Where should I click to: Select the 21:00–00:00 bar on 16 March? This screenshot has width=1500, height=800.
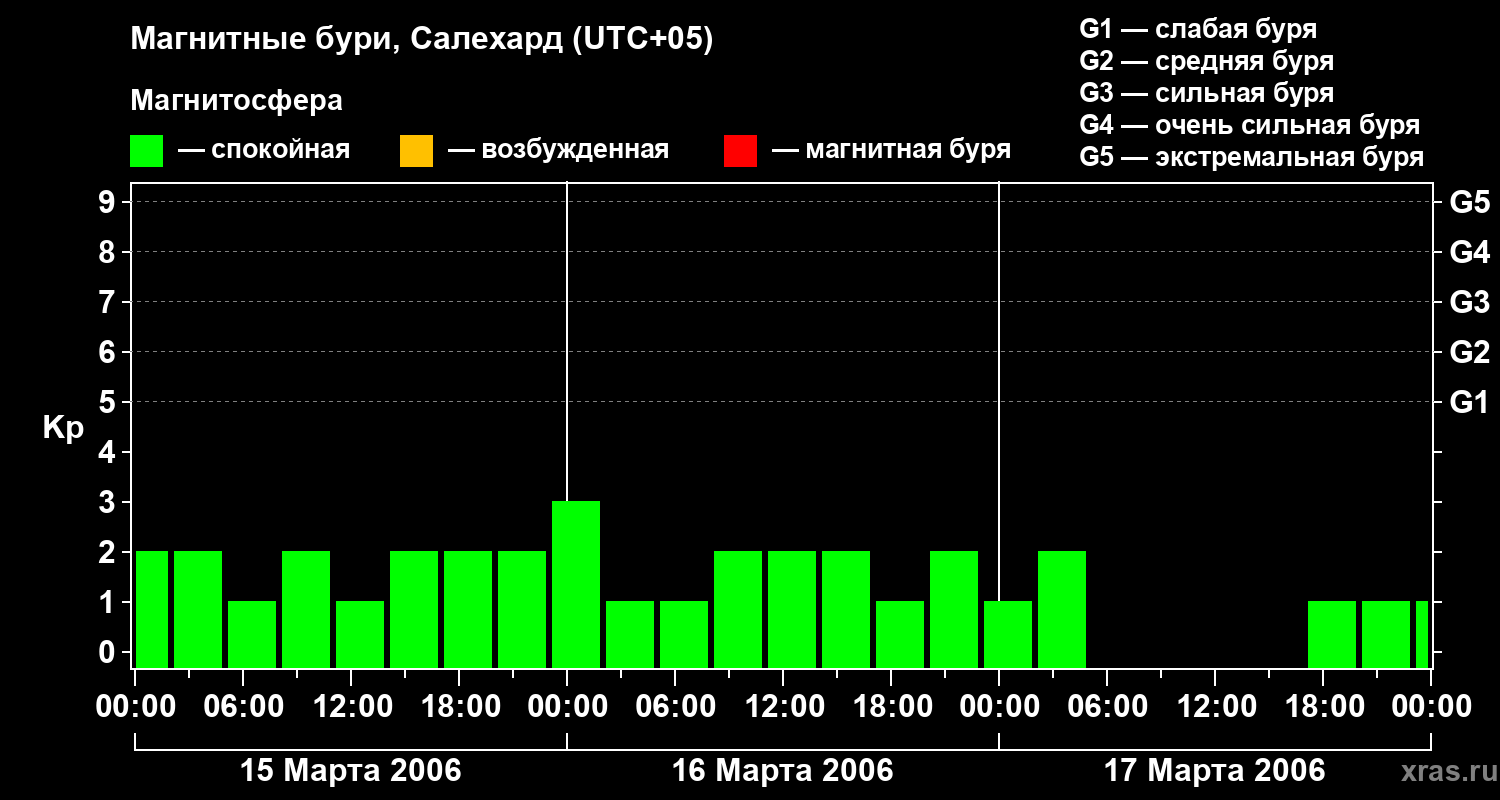tap(954, 609)
